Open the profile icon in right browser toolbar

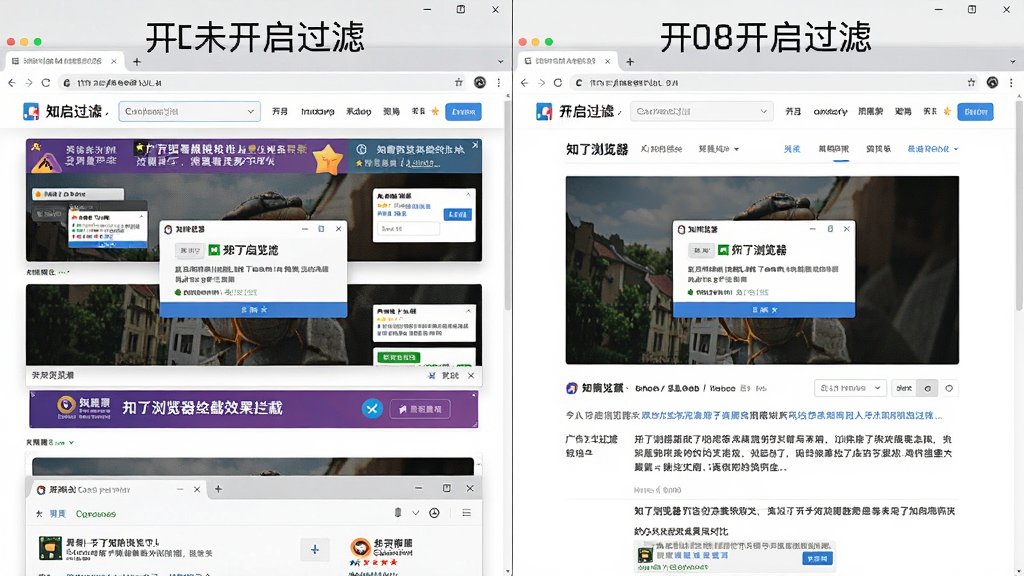pos(993,82)
